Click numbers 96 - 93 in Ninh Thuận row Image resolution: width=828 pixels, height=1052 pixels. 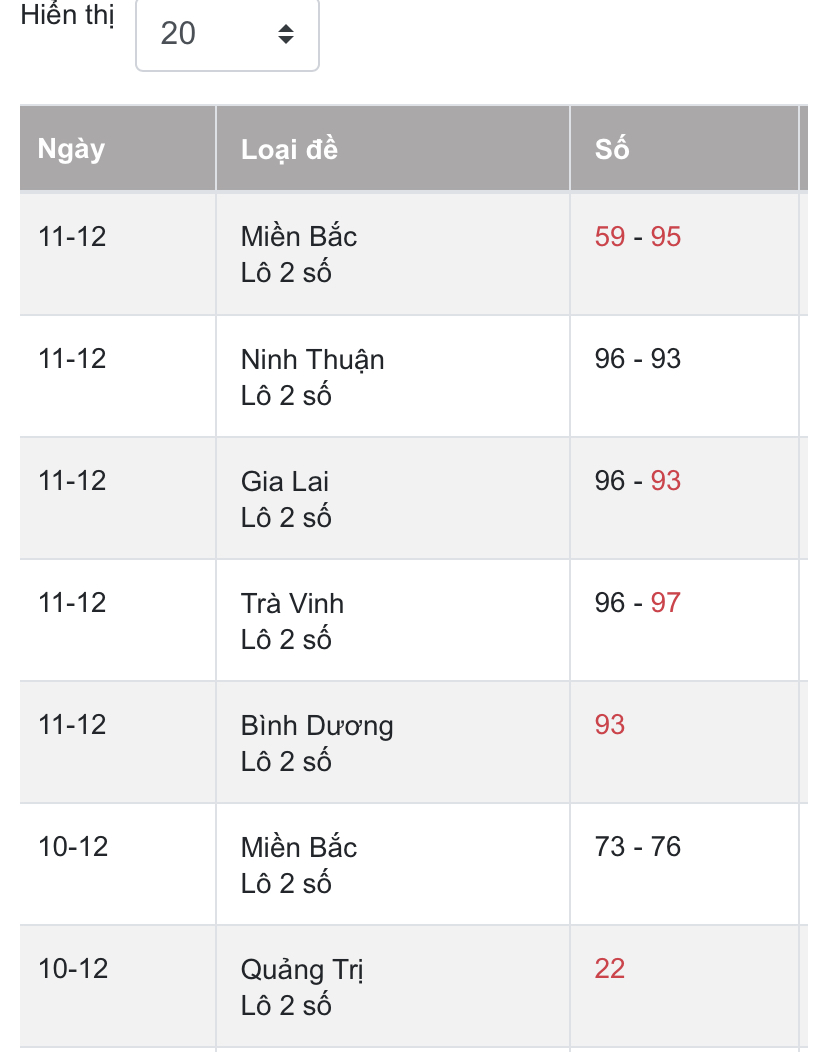point(637,359)
